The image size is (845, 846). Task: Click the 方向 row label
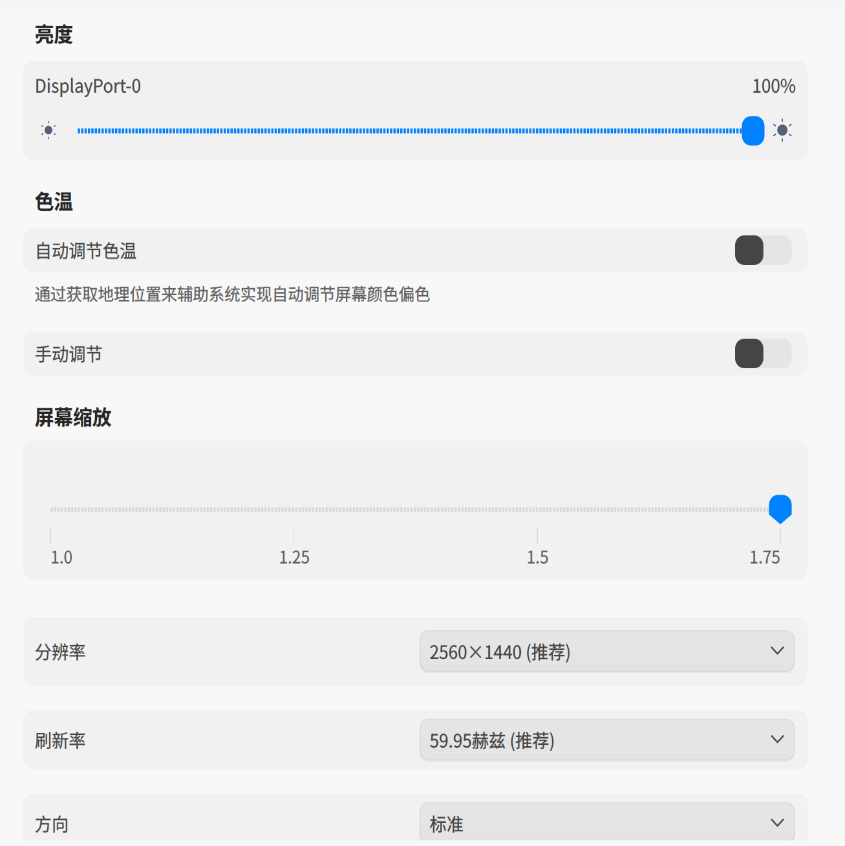coord(52,824)
